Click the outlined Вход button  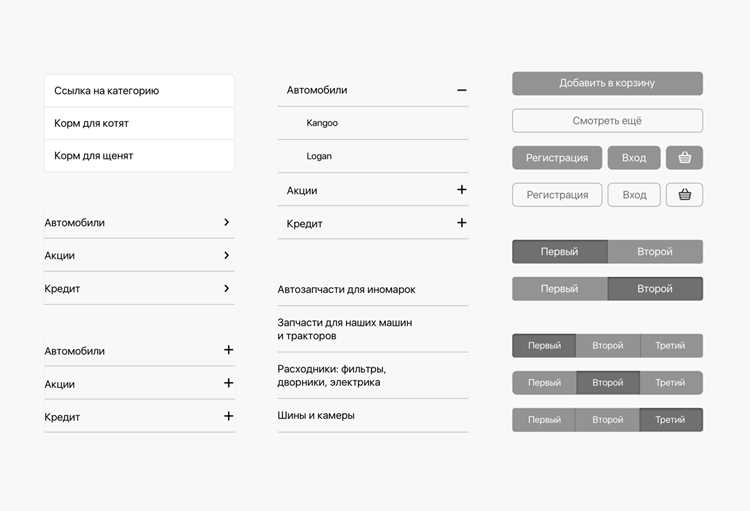[634, 195]
